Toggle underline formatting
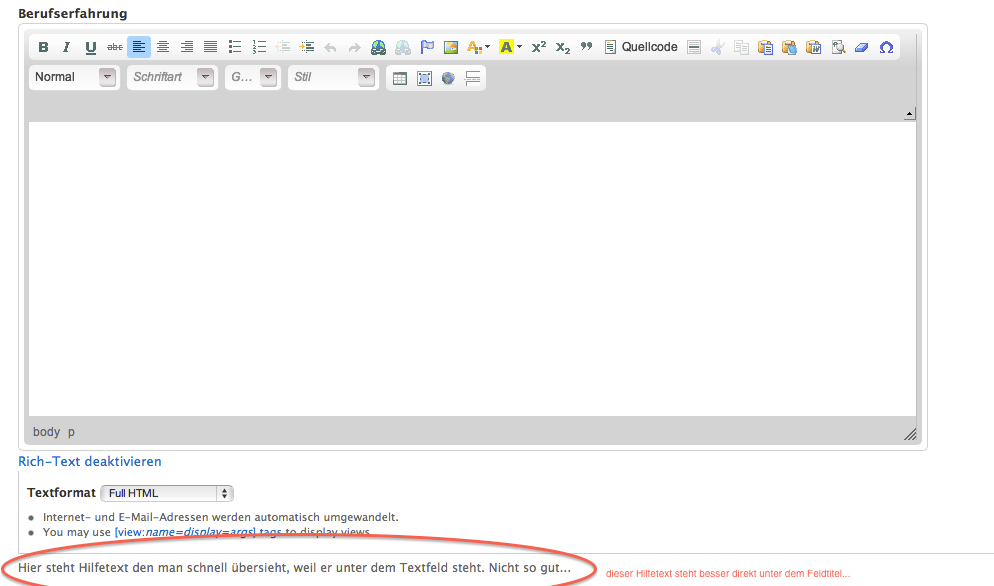Image resolution: width=994 pixels, height=586 pixels. (91, 47)
